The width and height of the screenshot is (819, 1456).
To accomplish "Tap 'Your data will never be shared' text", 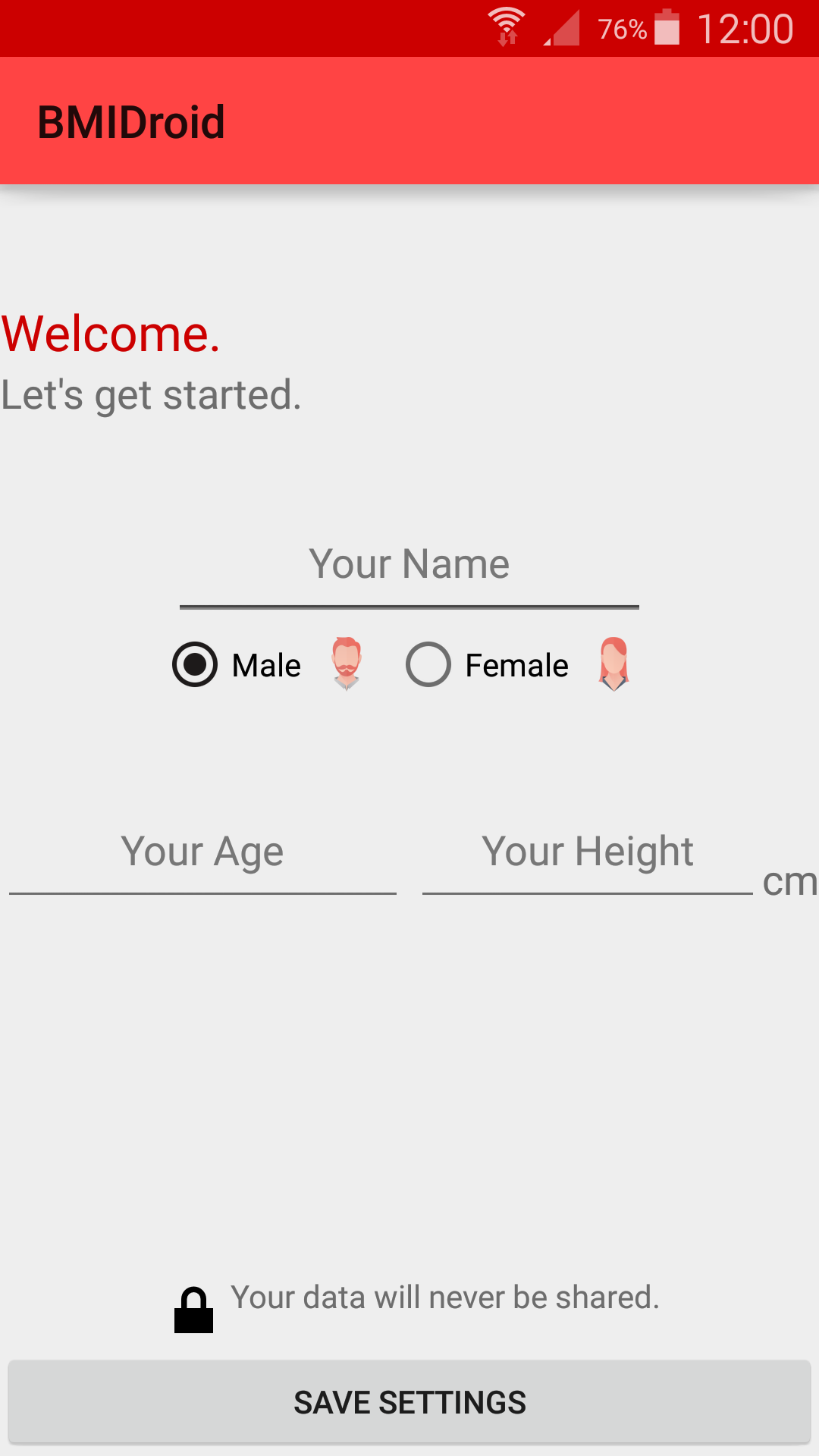I will coord(445,1298).
